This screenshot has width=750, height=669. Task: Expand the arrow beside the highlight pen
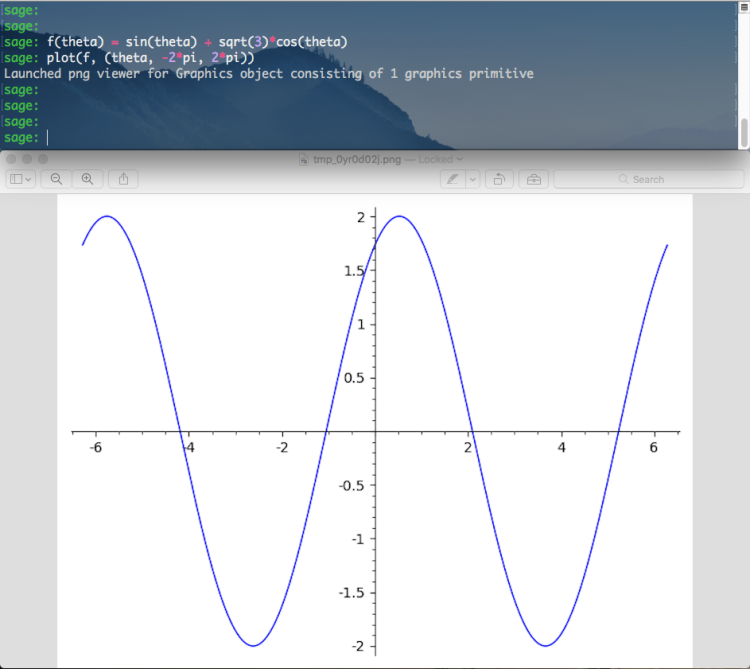(x=473, y=179)
